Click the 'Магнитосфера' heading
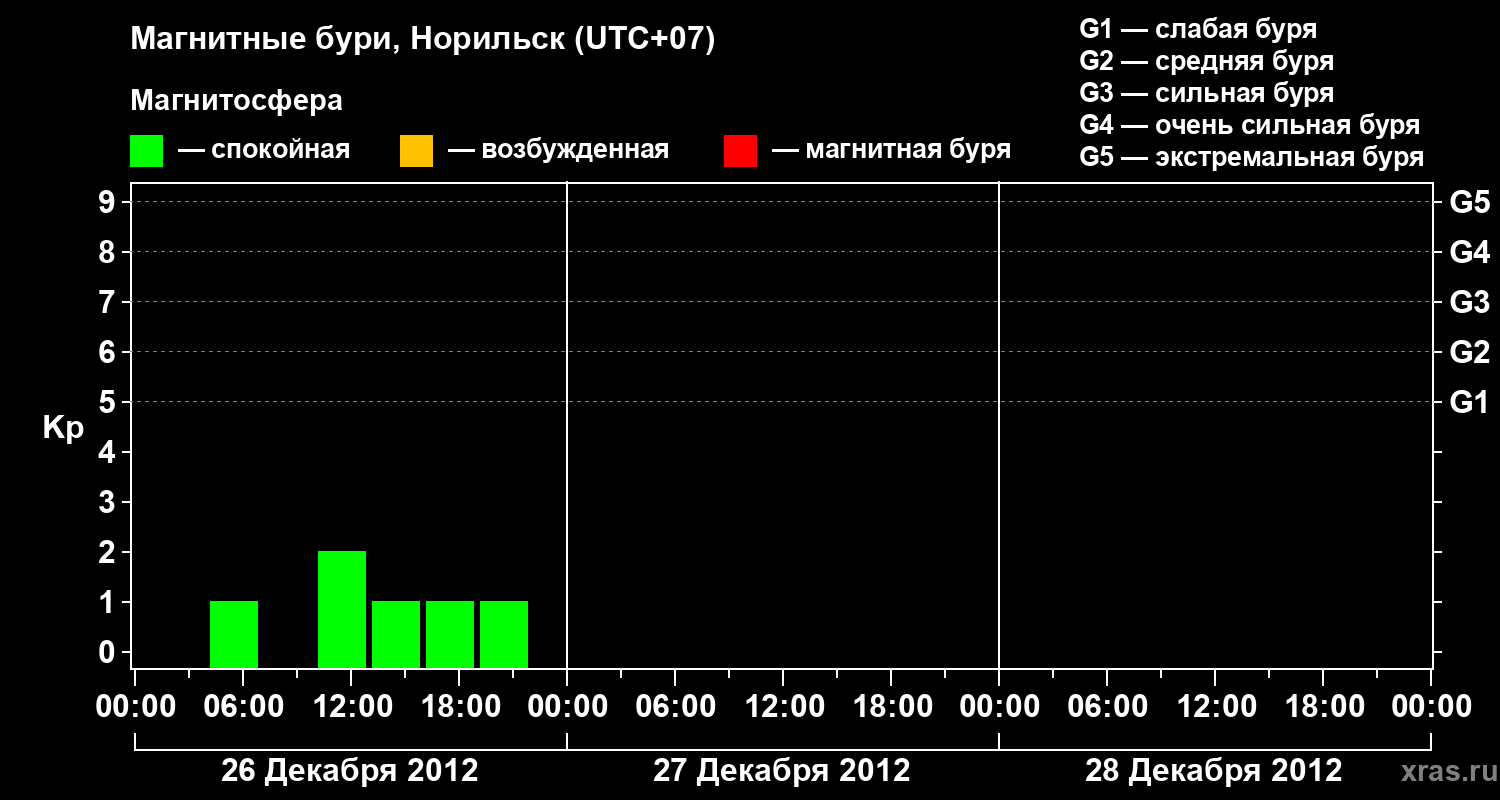The width and height of the screenshot is (1500, 800). [236, 101]
